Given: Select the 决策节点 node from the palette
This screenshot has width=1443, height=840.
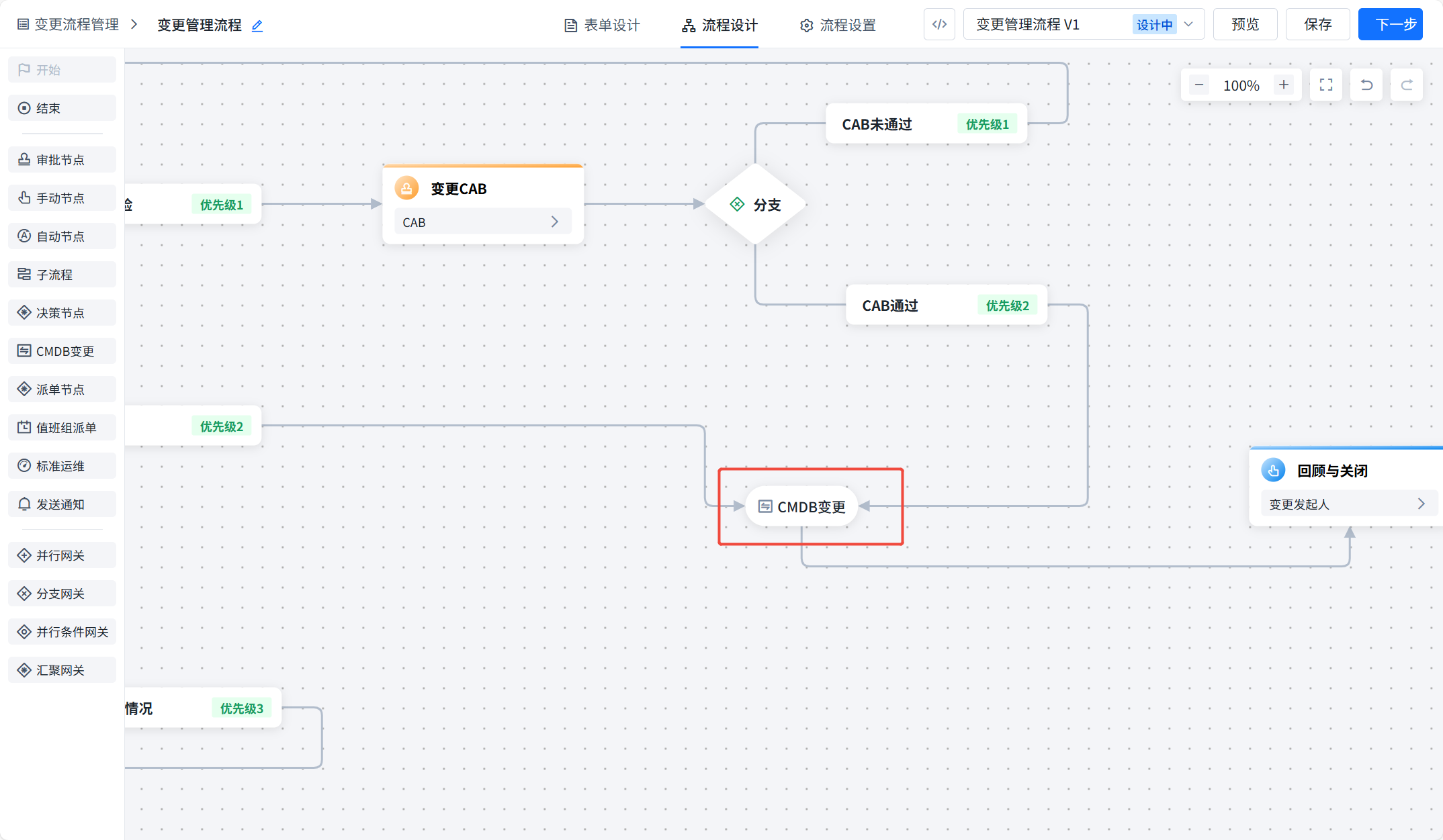Looking at the screenshot, I should [61, 313].
